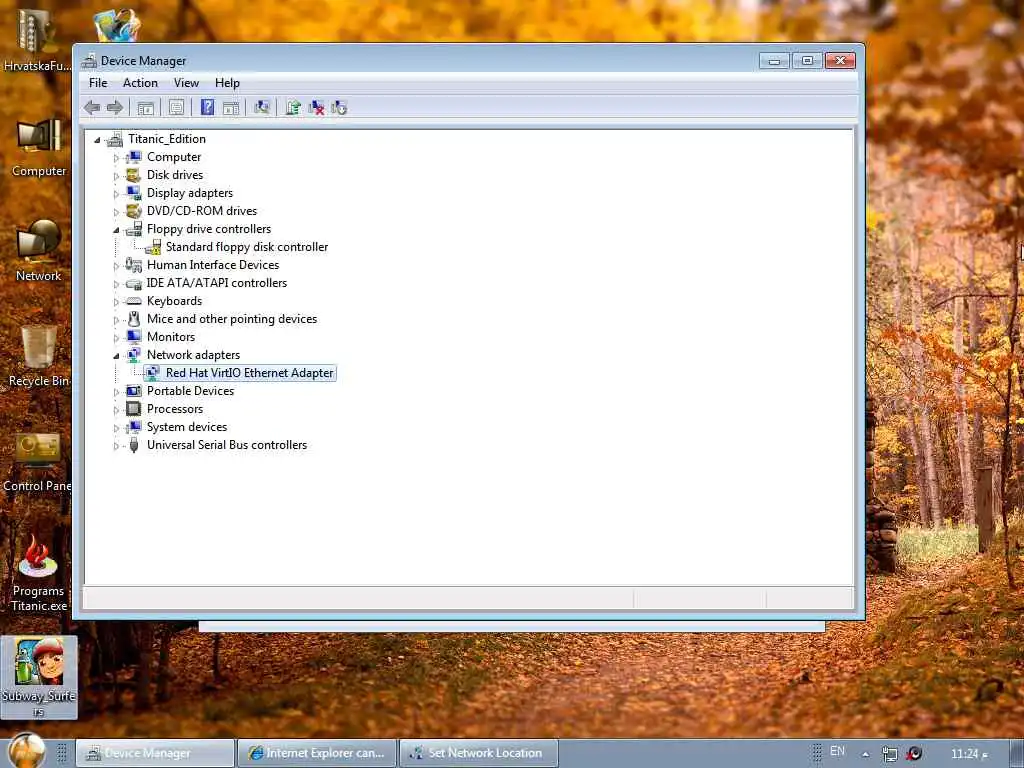Screen dimensions: 1024x768
Task: Click the Uninstall device toolbar icon with red X
Action: (x=316, y=108)
